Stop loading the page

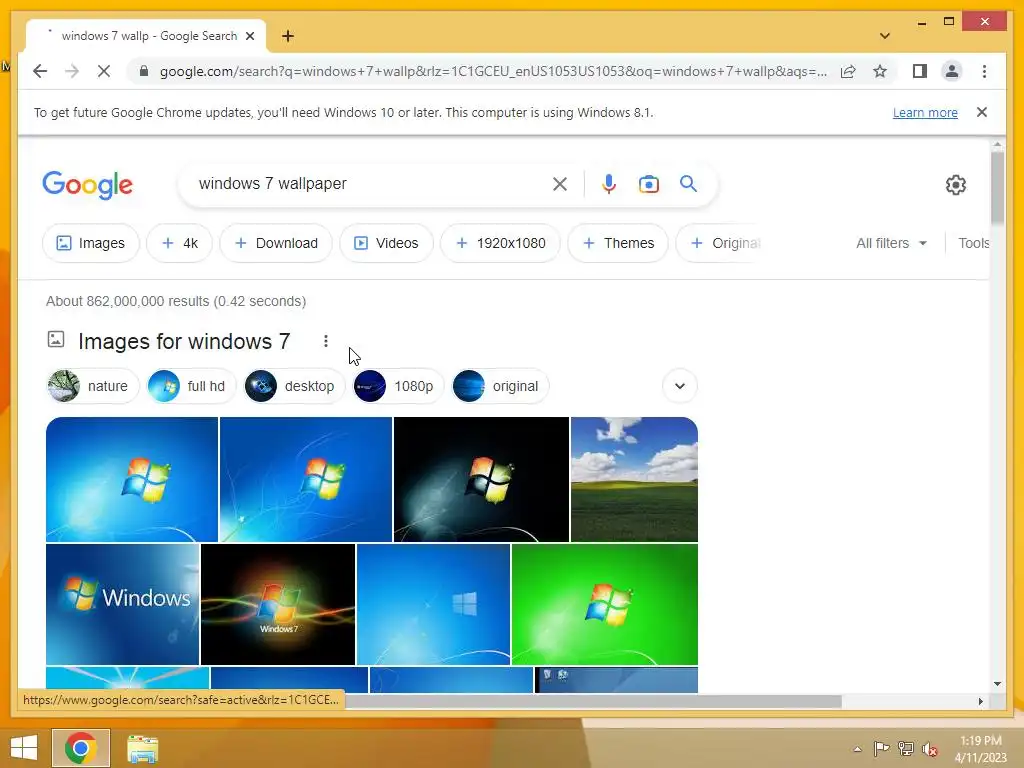tap(104, 71)
